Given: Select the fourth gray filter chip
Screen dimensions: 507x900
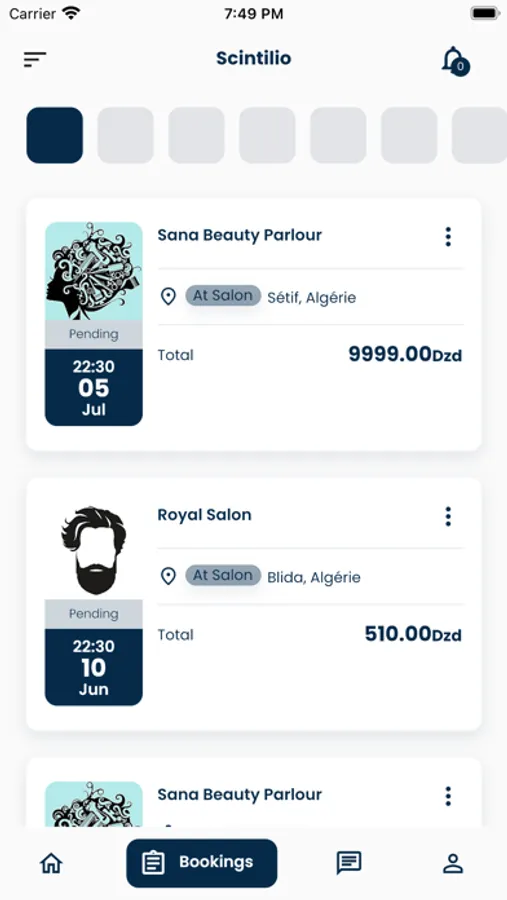Looking at the screenshot, I should click(x=338, y=135).
